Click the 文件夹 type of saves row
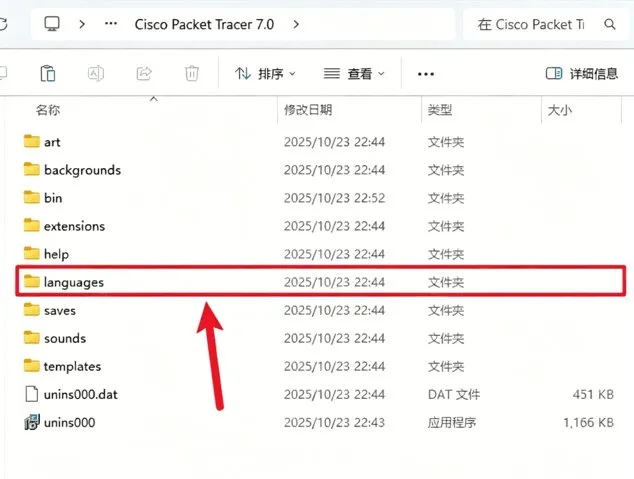Viewport: 634px width, 479px height. [x=446, y=310]
